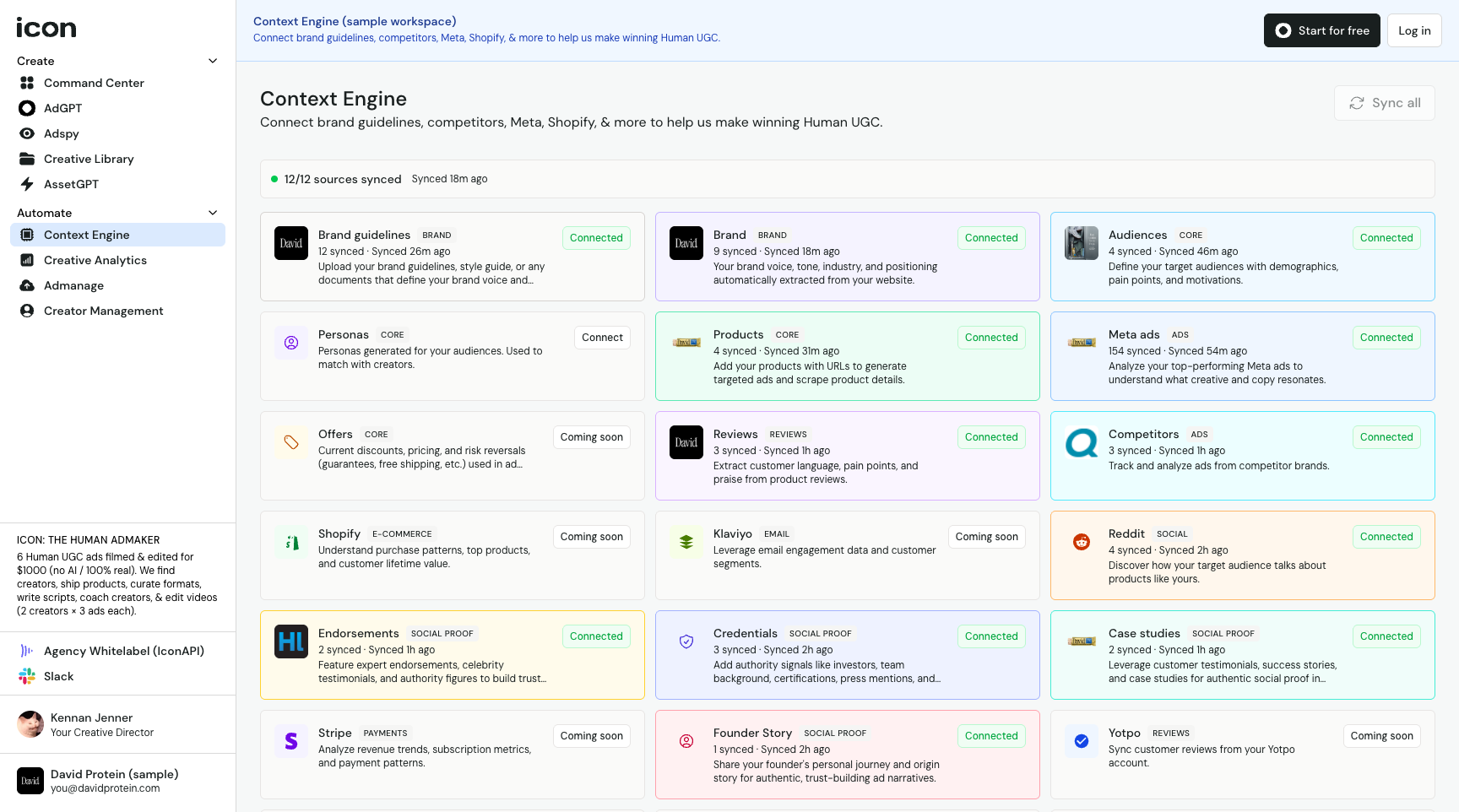The height and width of the screenshot is (812, 1459).
Task: Click Kennan Jenner profile avatar
Action: 30,724
